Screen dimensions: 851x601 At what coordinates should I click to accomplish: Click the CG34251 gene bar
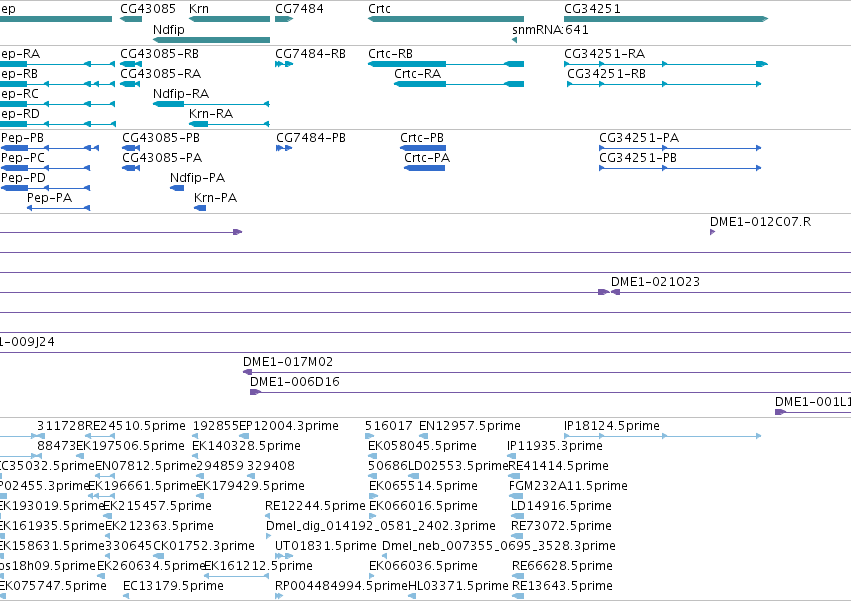point(666,19)
